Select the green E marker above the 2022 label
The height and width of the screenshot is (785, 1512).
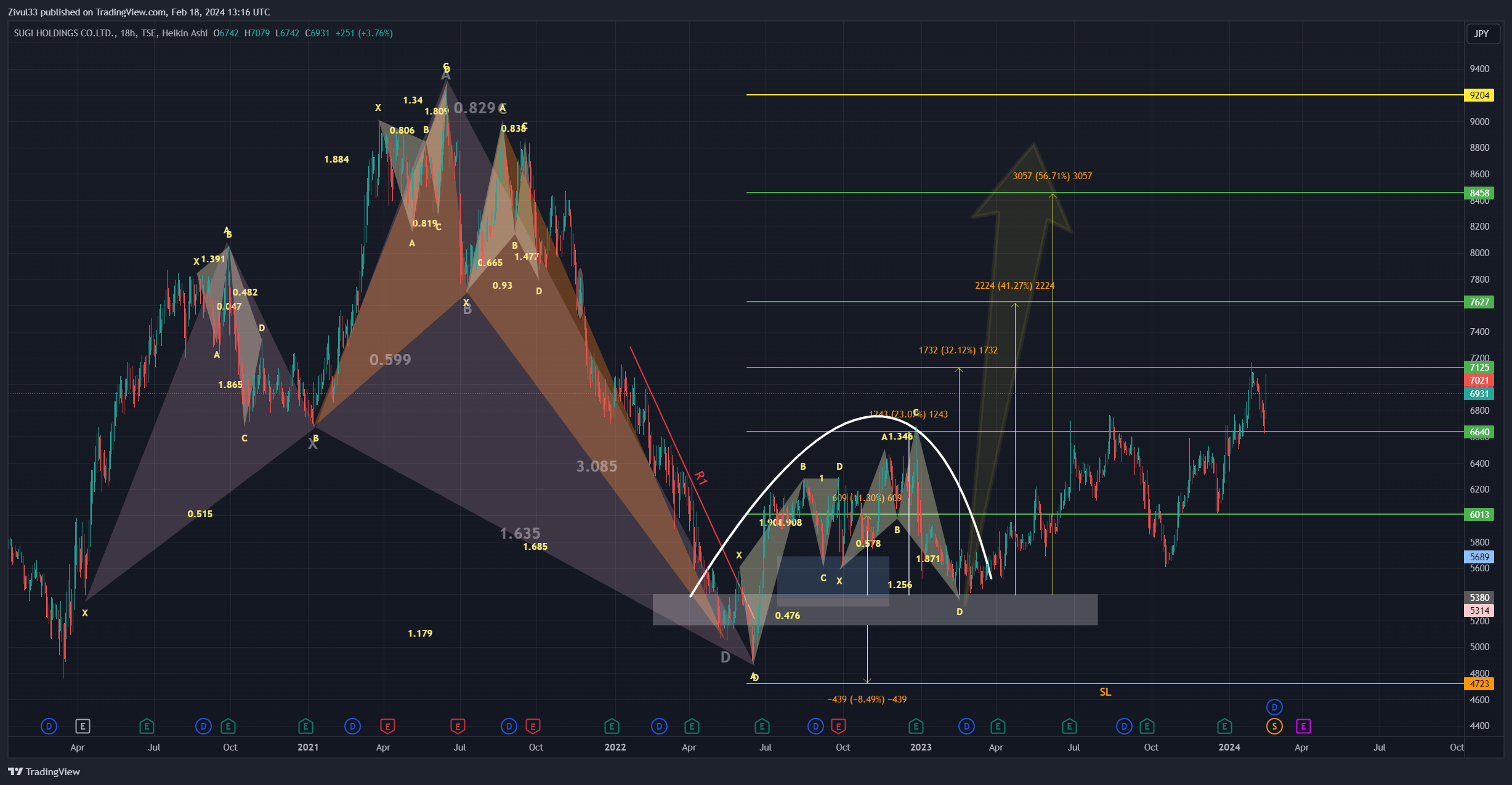611,727
